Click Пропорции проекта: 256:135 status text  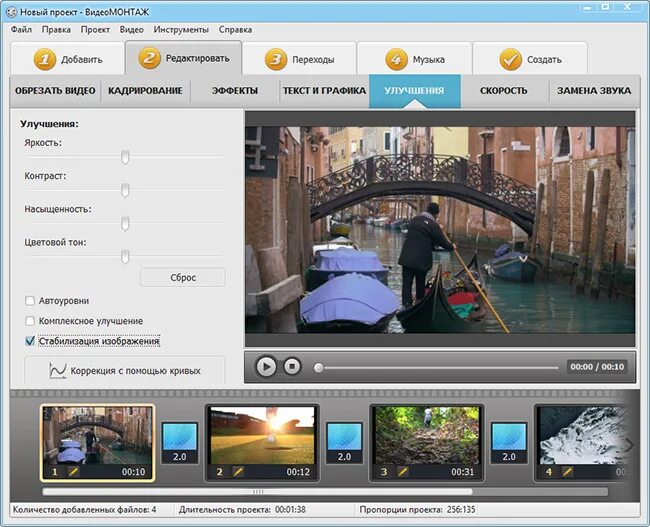(417, 510)
